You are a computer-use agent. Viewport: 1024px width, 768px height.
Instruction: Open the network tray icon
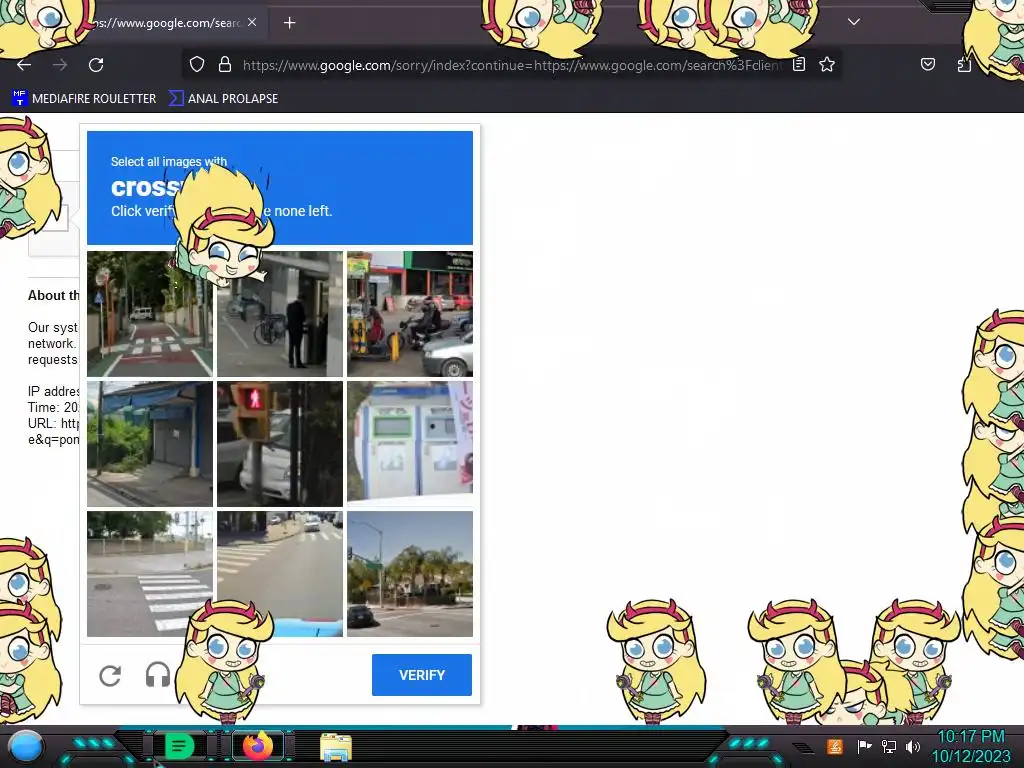click(x=889, y=746)
